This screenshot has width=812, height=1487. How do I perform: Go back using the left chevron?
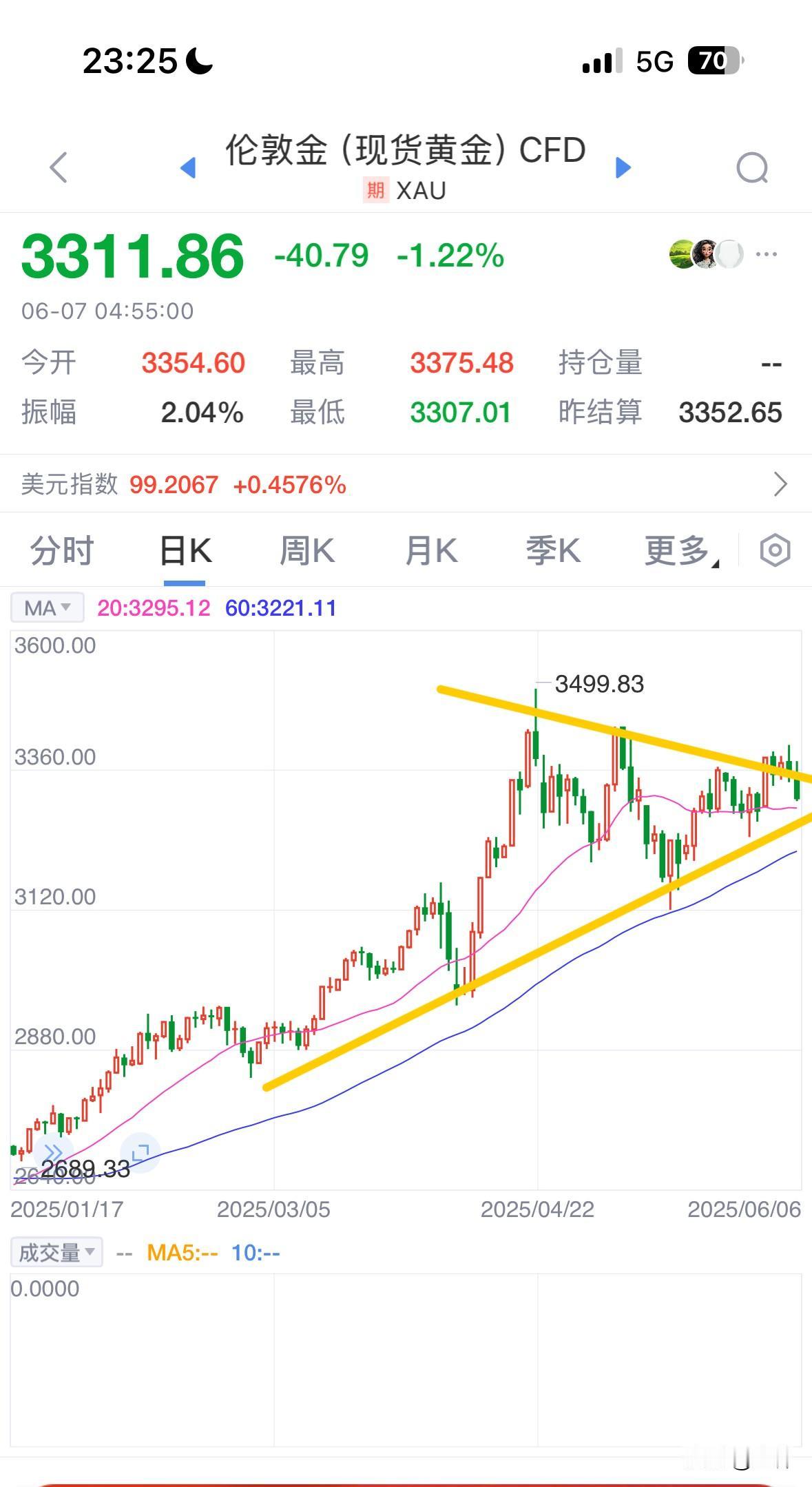click(x=59, y=167)
